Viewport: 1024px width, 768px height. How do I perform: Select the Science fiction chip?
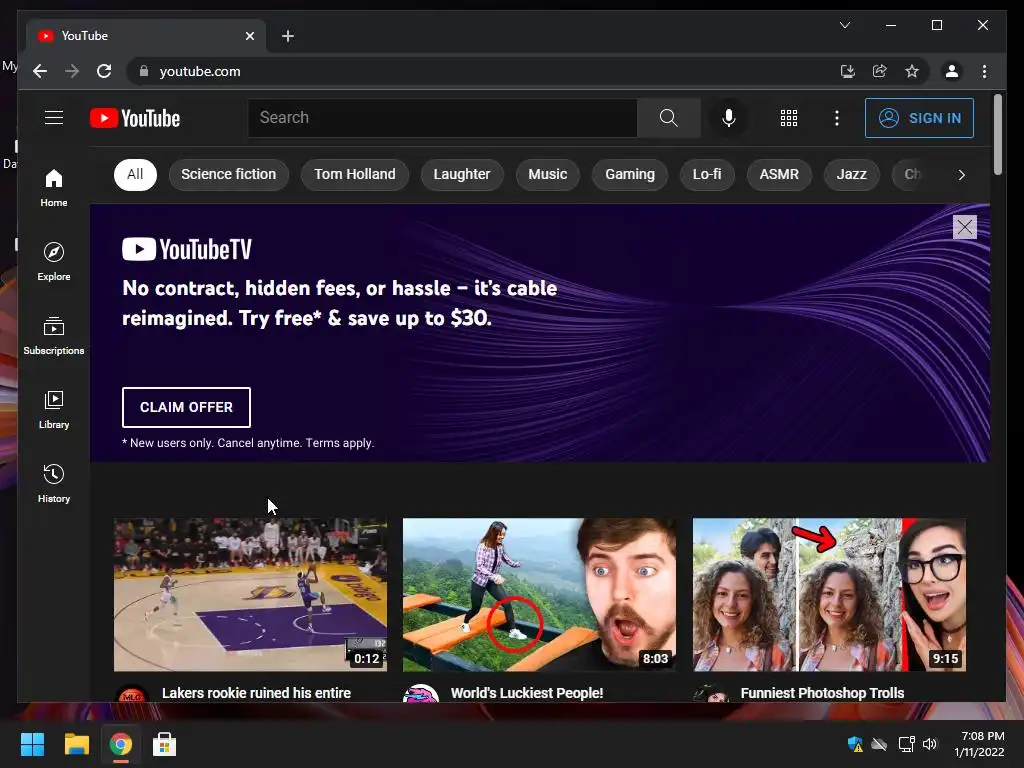click(x=229, y=174)
